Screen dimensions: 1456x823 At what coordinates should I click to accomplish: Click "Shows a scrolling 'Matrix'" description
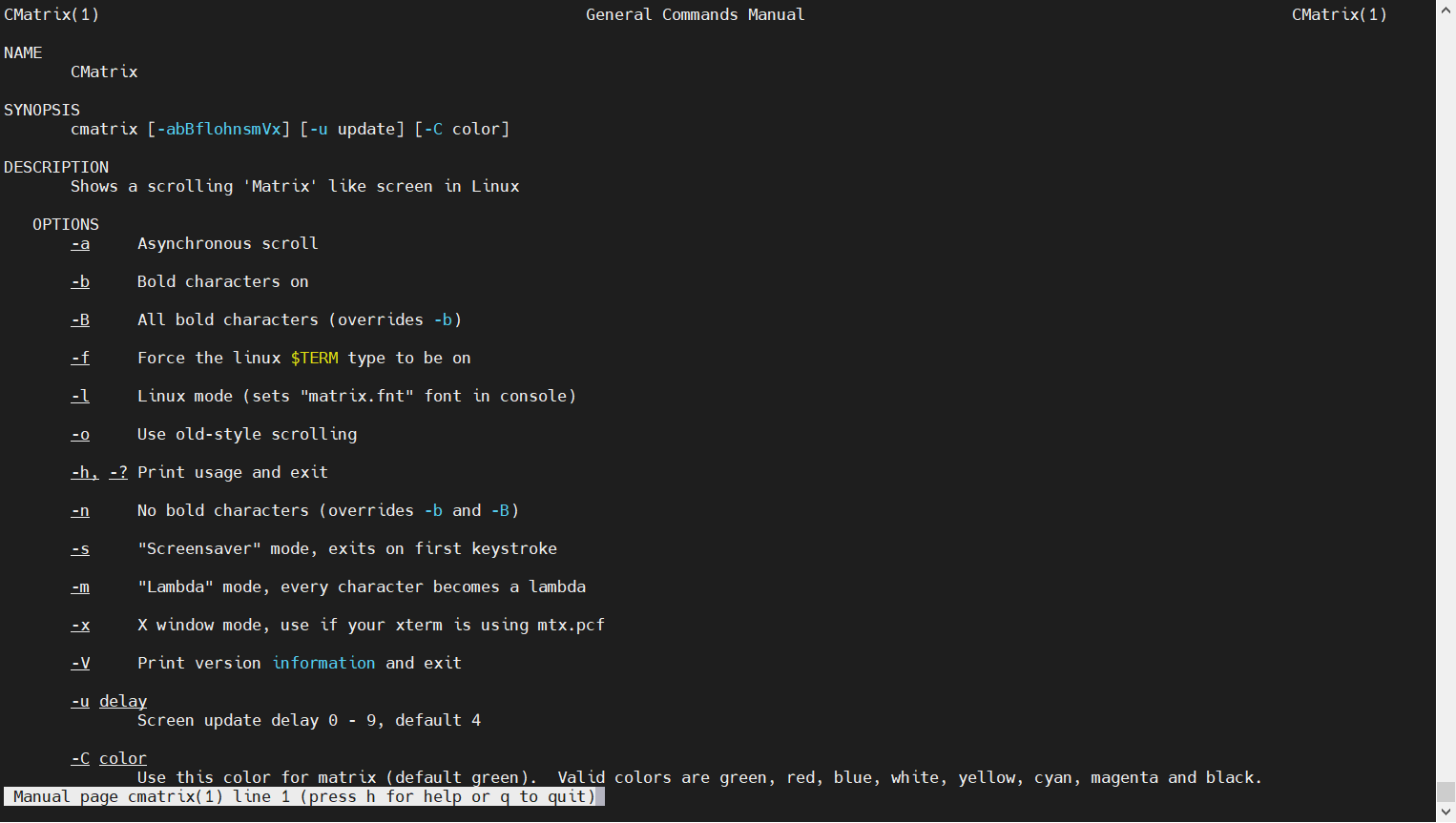tap(295, 186)
